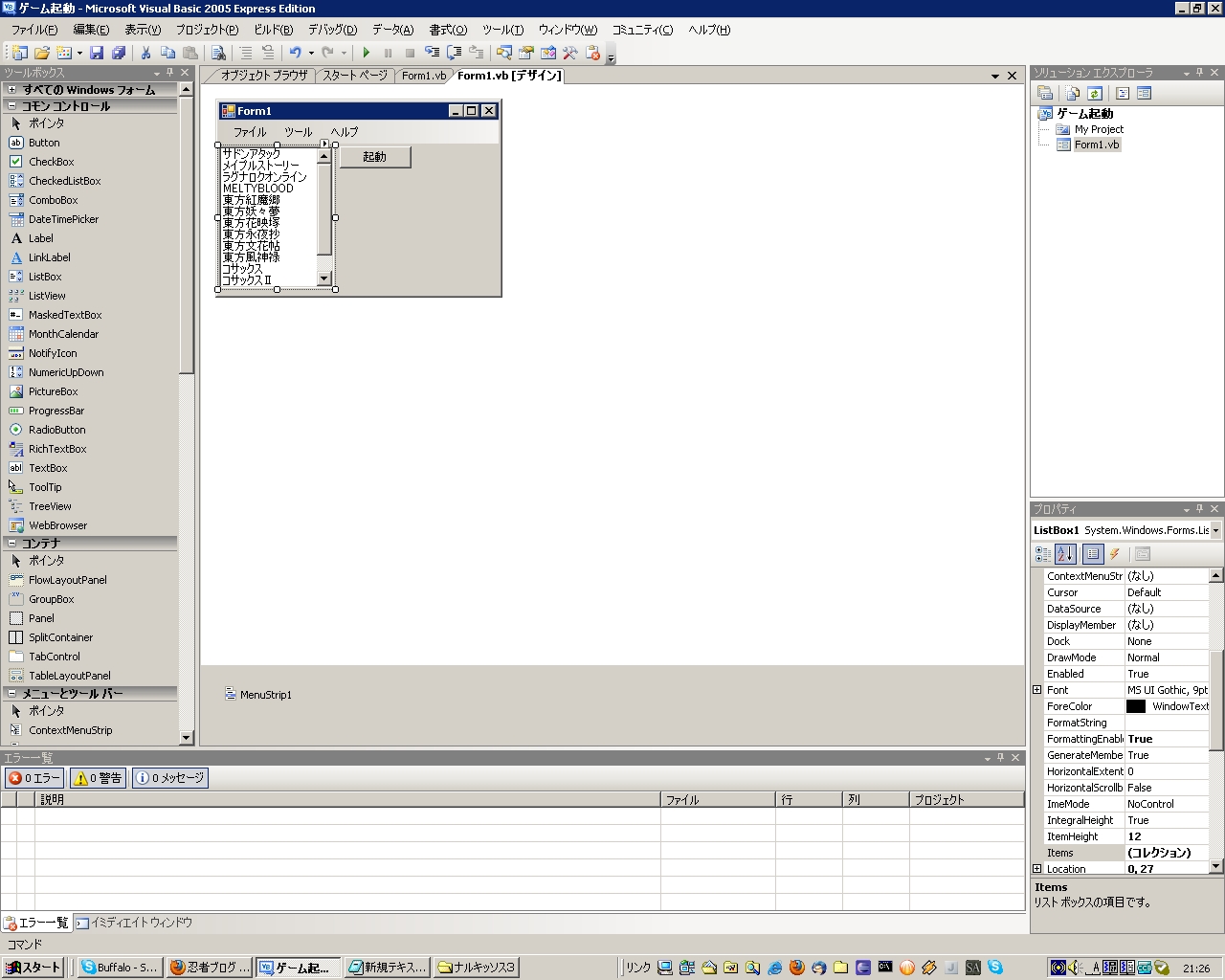Image resolution: width=1225 pixels, height=980 pixels.
Task: Click the View Code icon in Solution Explorer
Action: [x=1123, y=93]
